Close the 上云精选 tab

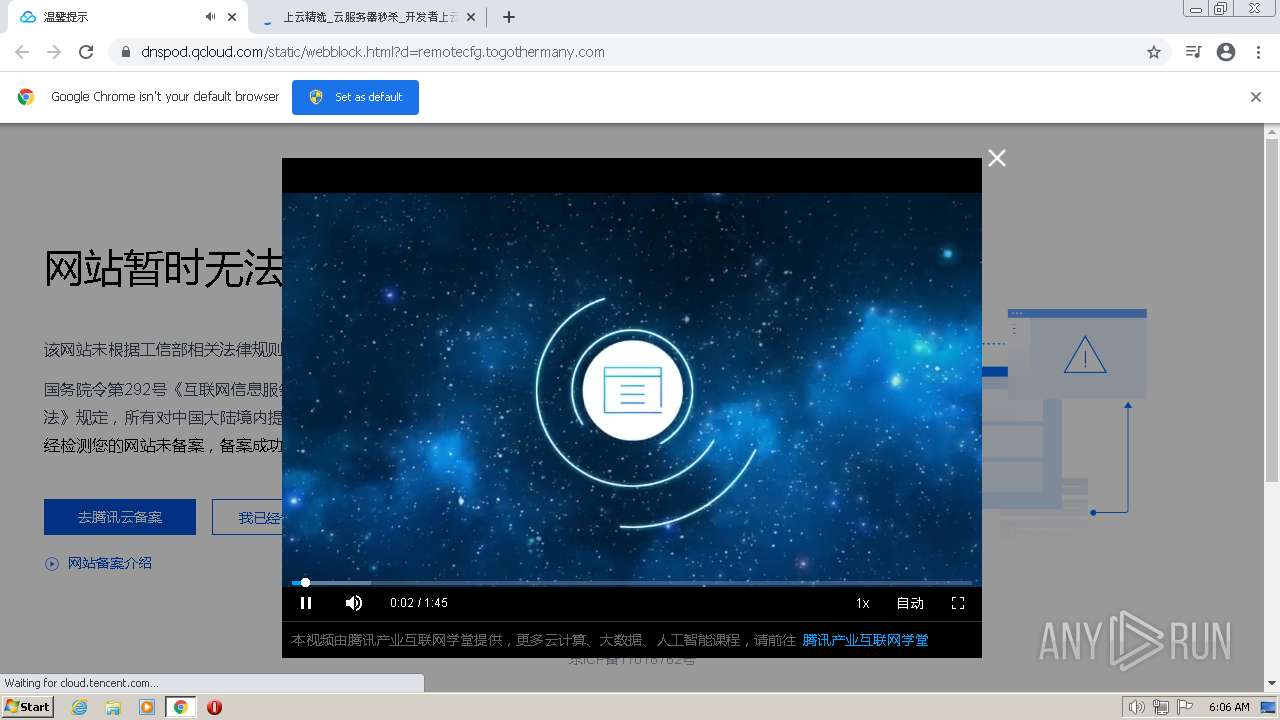(x=471, y=17)
